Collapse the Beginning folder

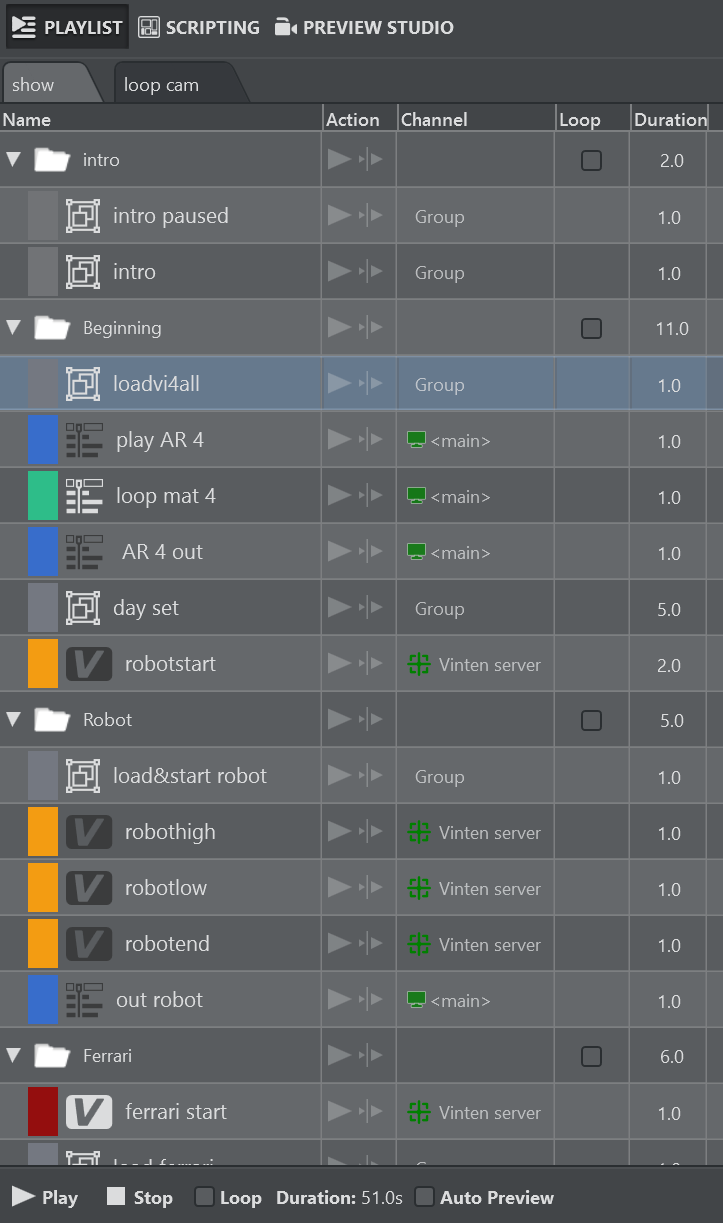point(14,328)
